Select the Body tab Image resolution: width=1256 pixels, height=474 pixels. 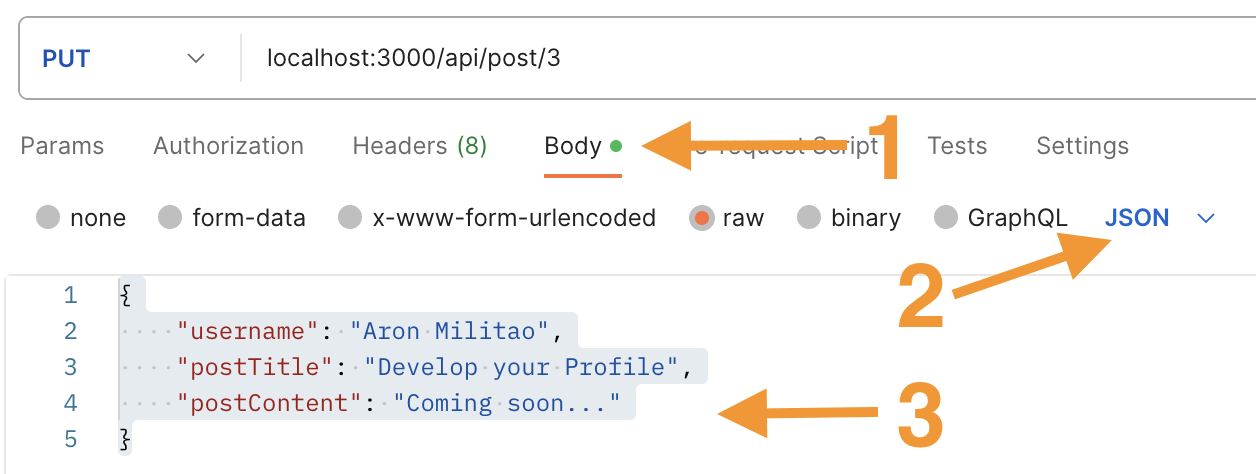(x=573, y=146)
